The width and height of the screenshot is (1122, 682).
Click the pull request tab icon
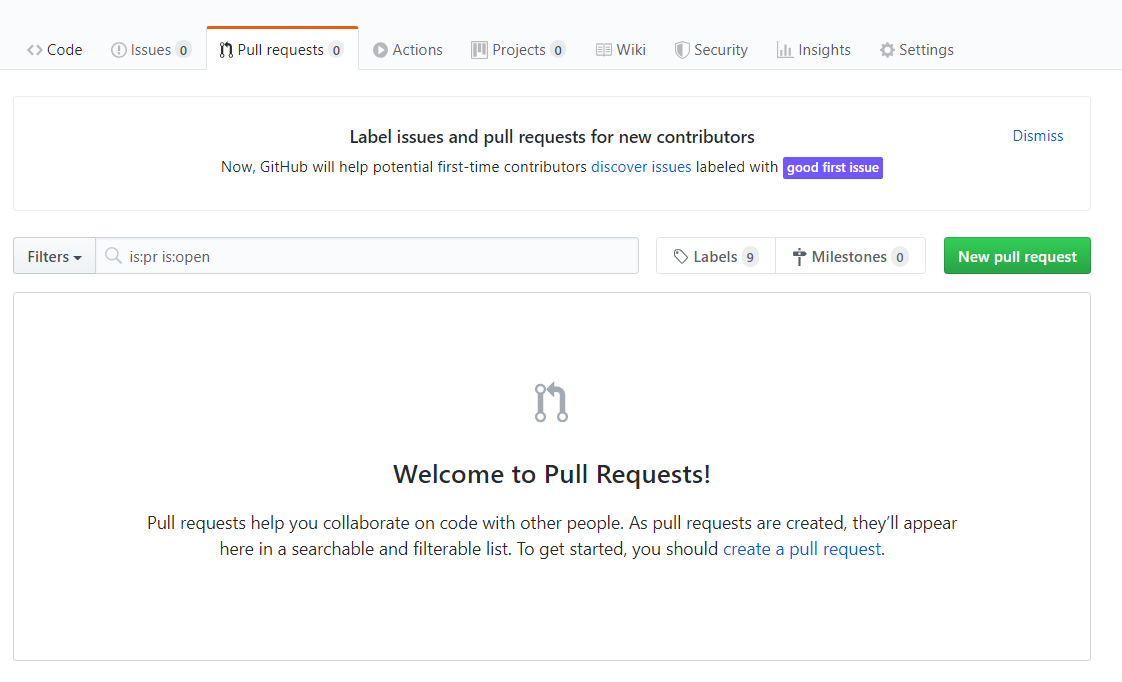[x=226, y=50]
